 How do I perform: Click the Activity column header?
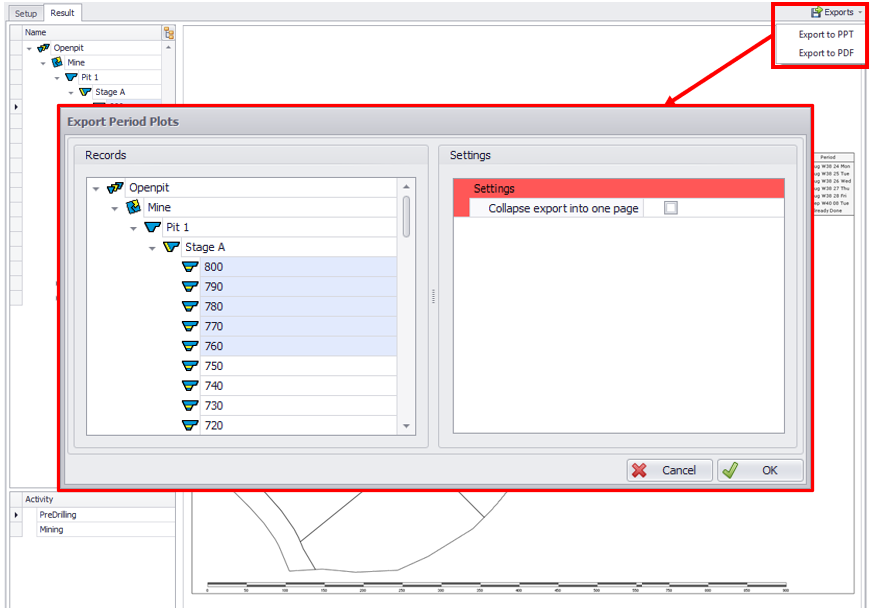(99, 499)
